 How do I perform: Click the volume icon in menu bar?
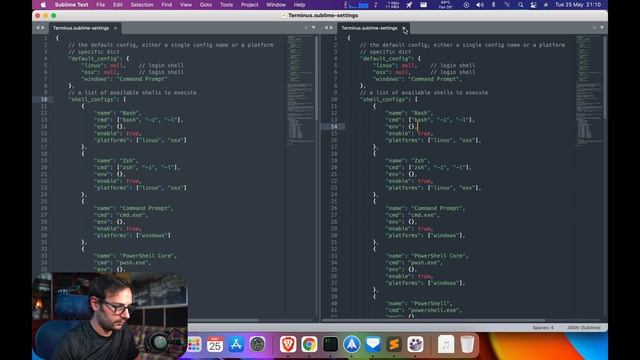(480, 5)
